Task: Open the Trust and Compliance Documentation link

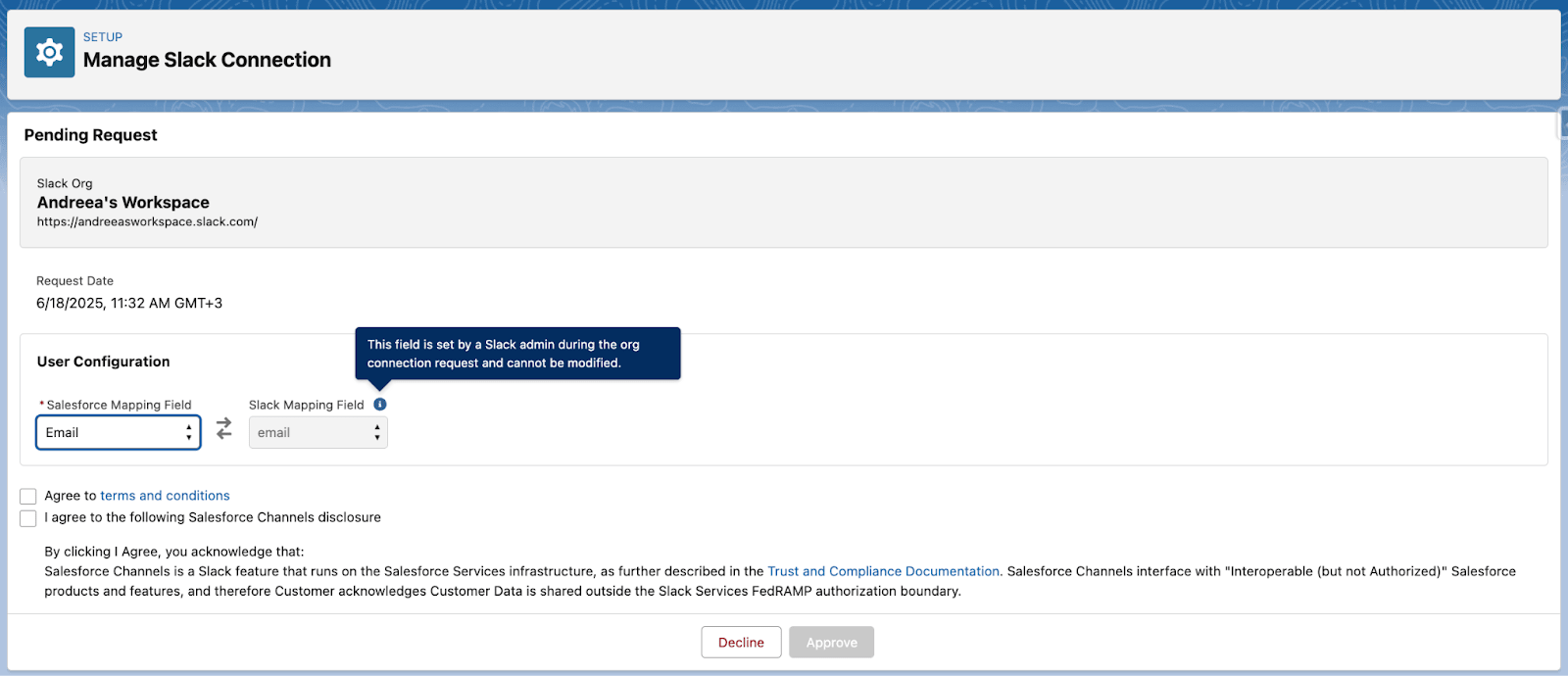Action: coord(883,571)
